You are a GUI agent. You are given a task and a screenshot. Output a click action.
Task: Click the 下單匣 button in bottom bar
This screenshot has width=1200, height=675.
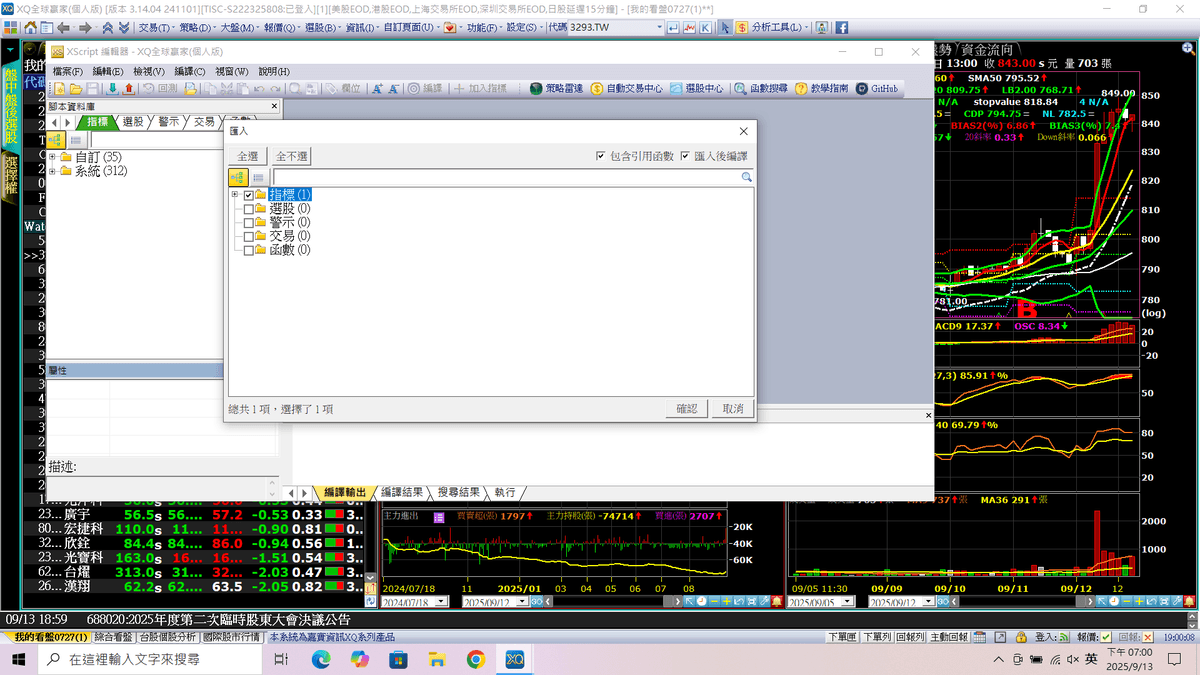(841, 637)
